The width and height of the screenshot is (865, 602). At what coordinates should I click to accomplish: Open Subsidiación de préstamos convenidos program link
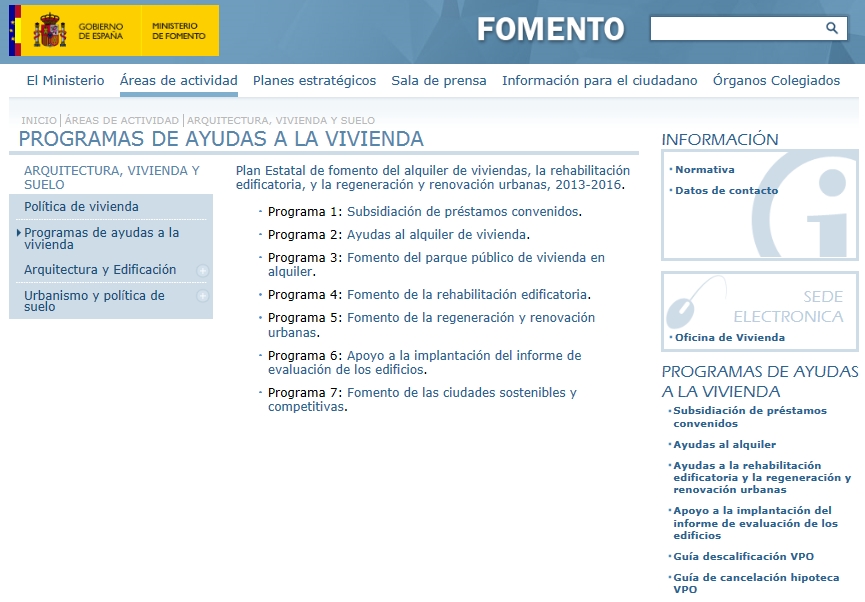(x=462, y=212)
